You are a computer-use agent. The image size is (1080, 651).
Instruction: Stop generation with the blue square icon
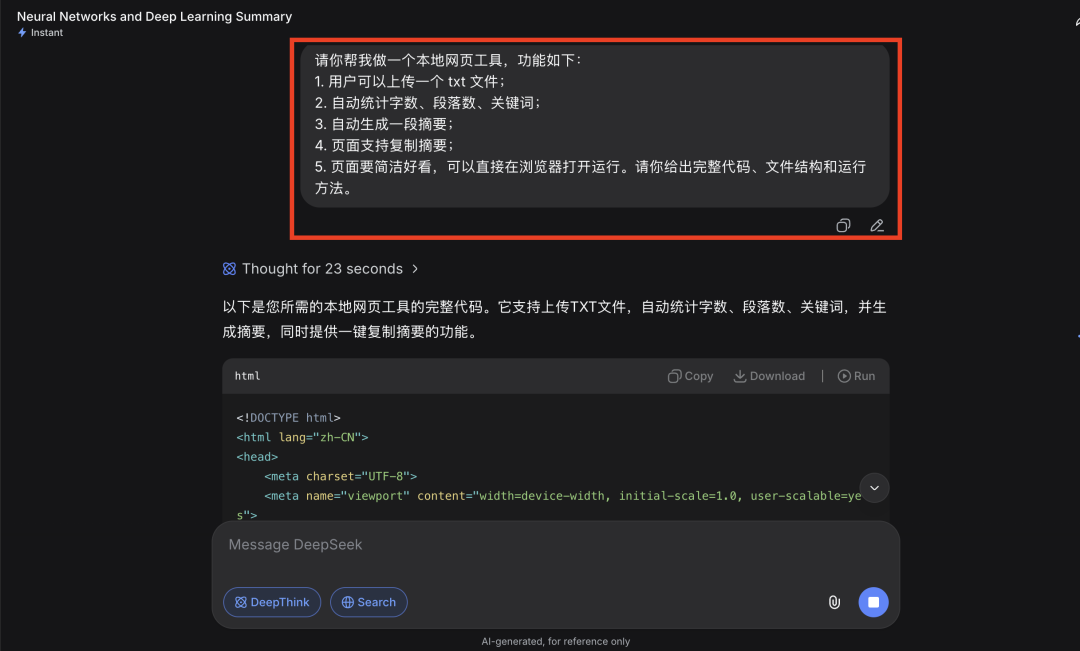873,602
